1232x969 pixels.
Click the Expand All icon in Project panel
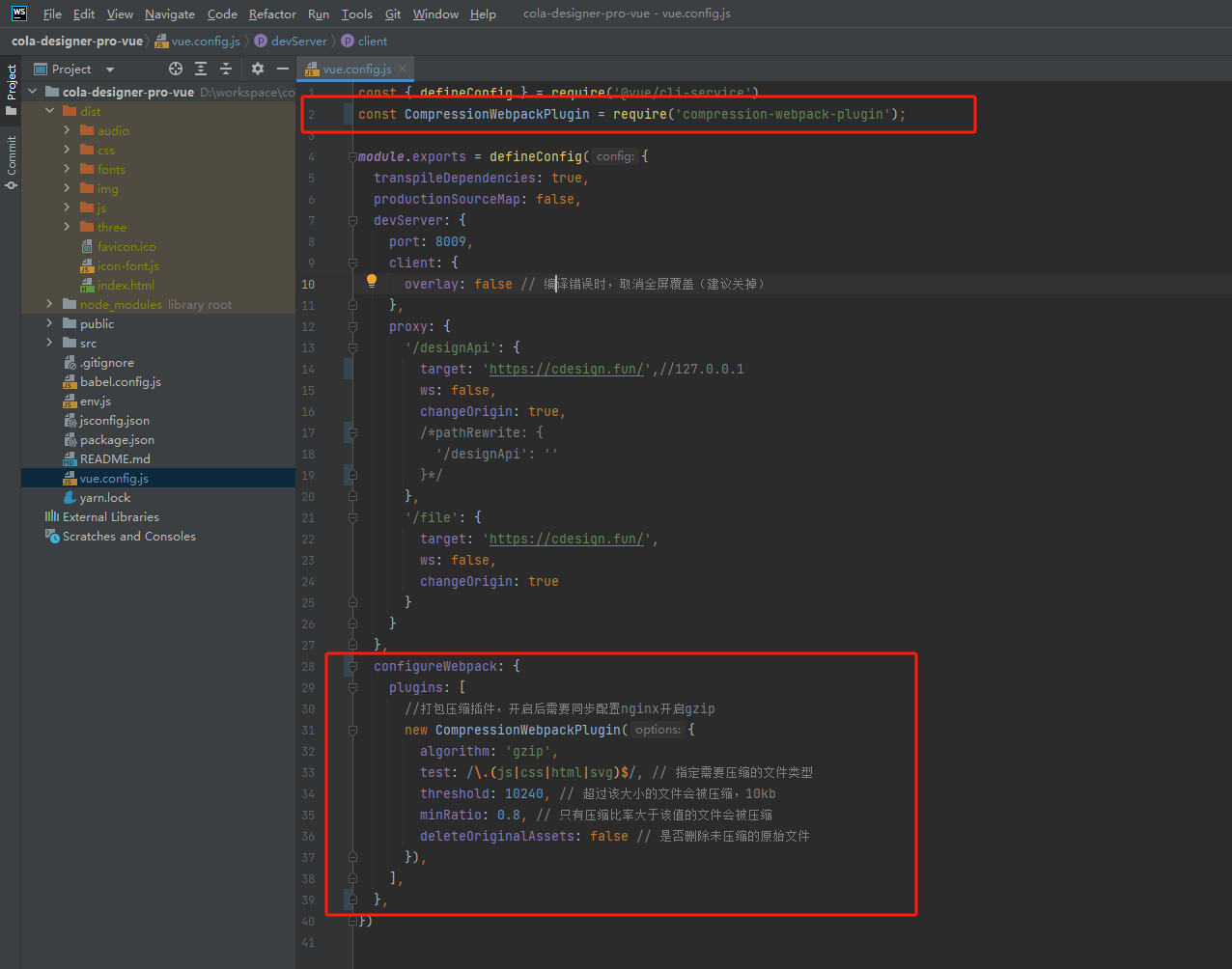(x=201, y=69)
